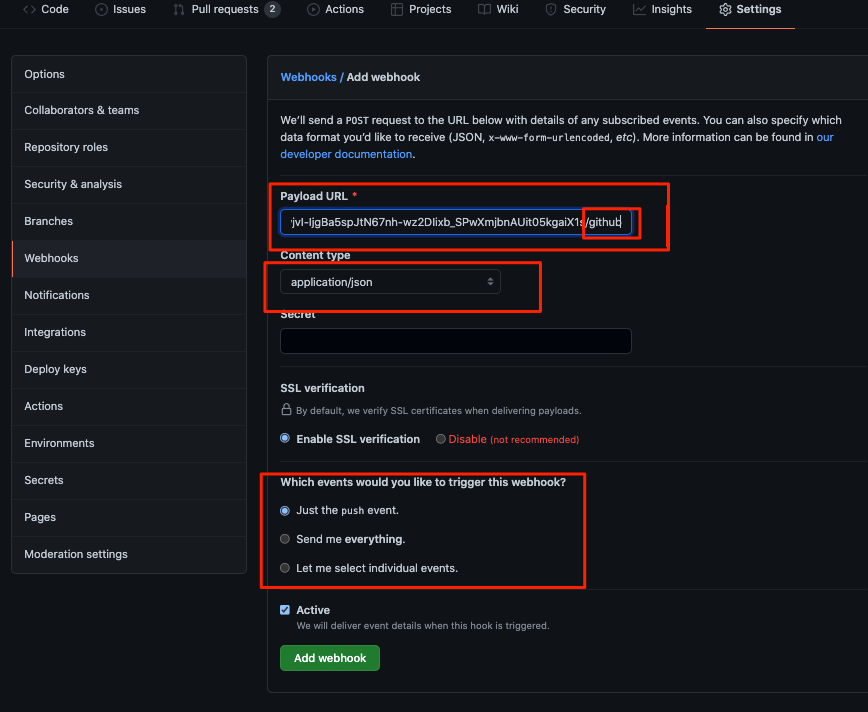
Task: Open Security & analysis settings
Action: coord(129,184)
